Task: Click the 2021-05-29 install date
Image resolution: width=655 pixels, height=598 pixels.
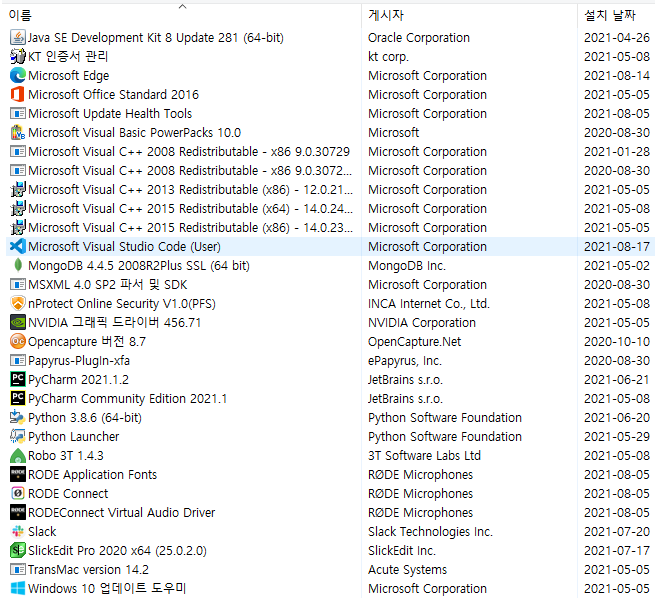Action: point(617,436)
